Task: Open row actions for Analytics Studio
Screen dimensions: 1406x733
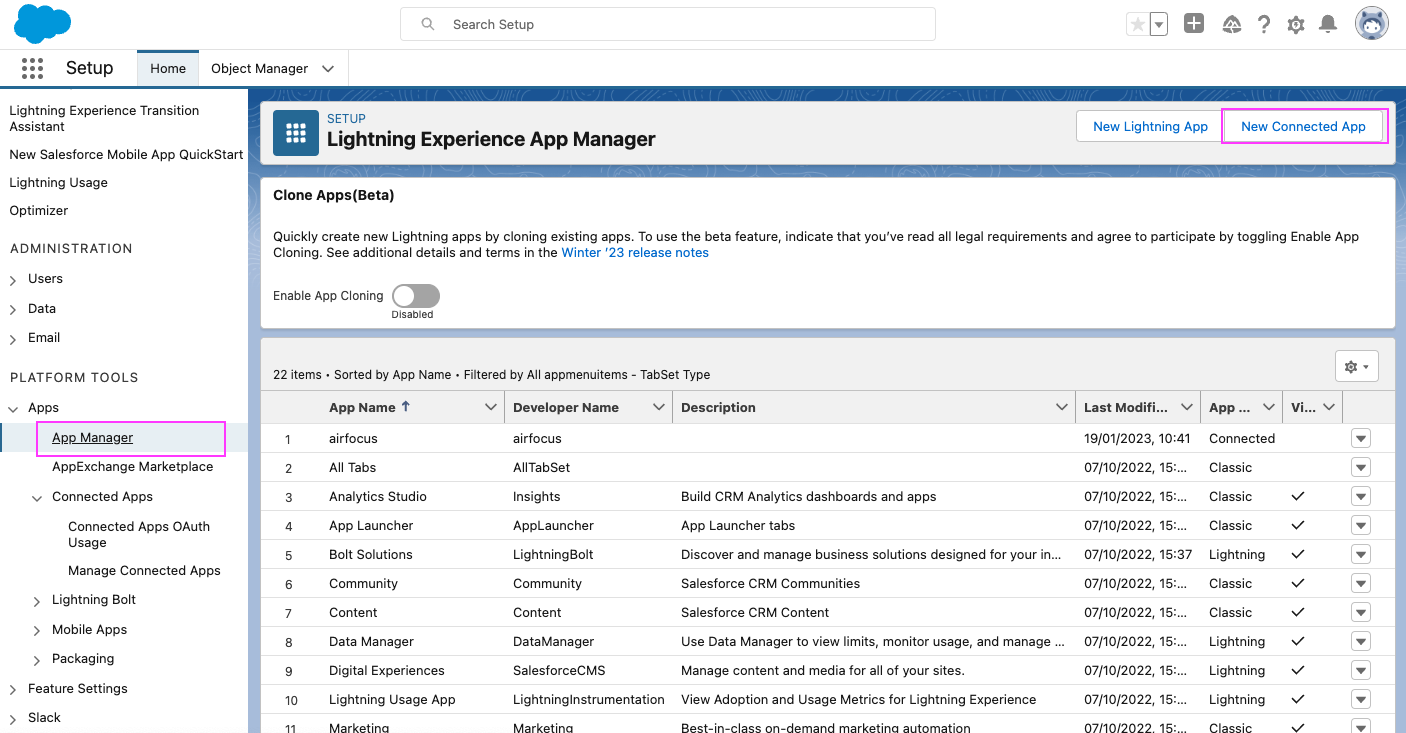Action: coord(1360,496)
